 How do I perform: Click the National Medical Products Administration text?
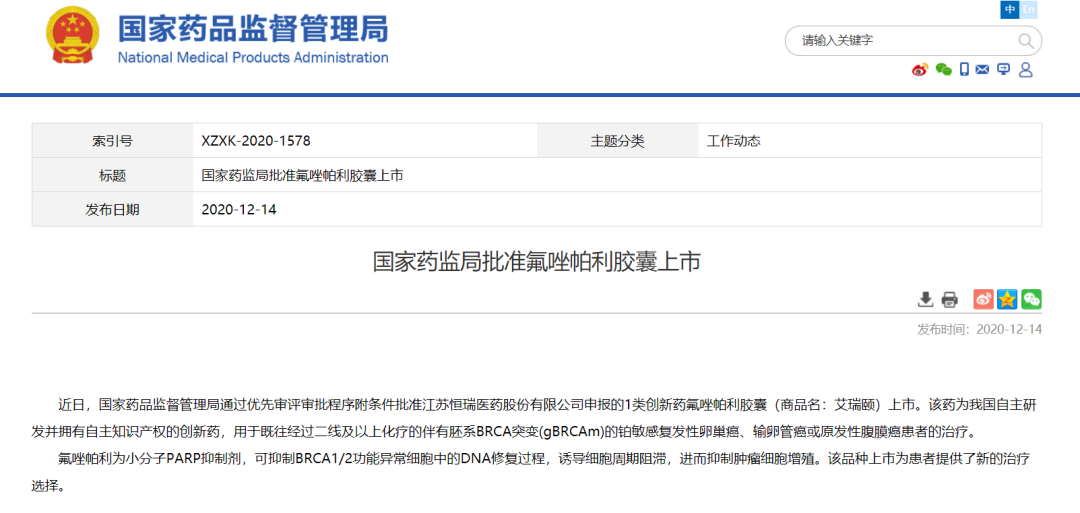coord(253,58)
